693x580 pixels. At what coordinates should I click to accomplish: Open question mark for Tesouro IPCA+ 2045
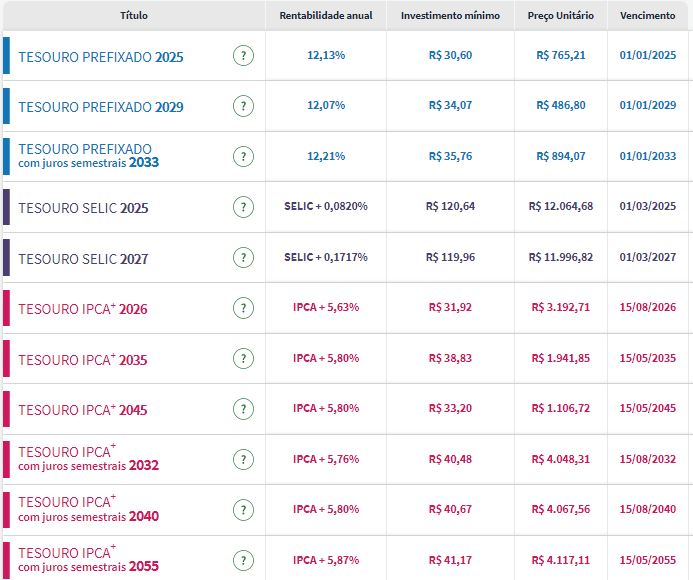243,409
